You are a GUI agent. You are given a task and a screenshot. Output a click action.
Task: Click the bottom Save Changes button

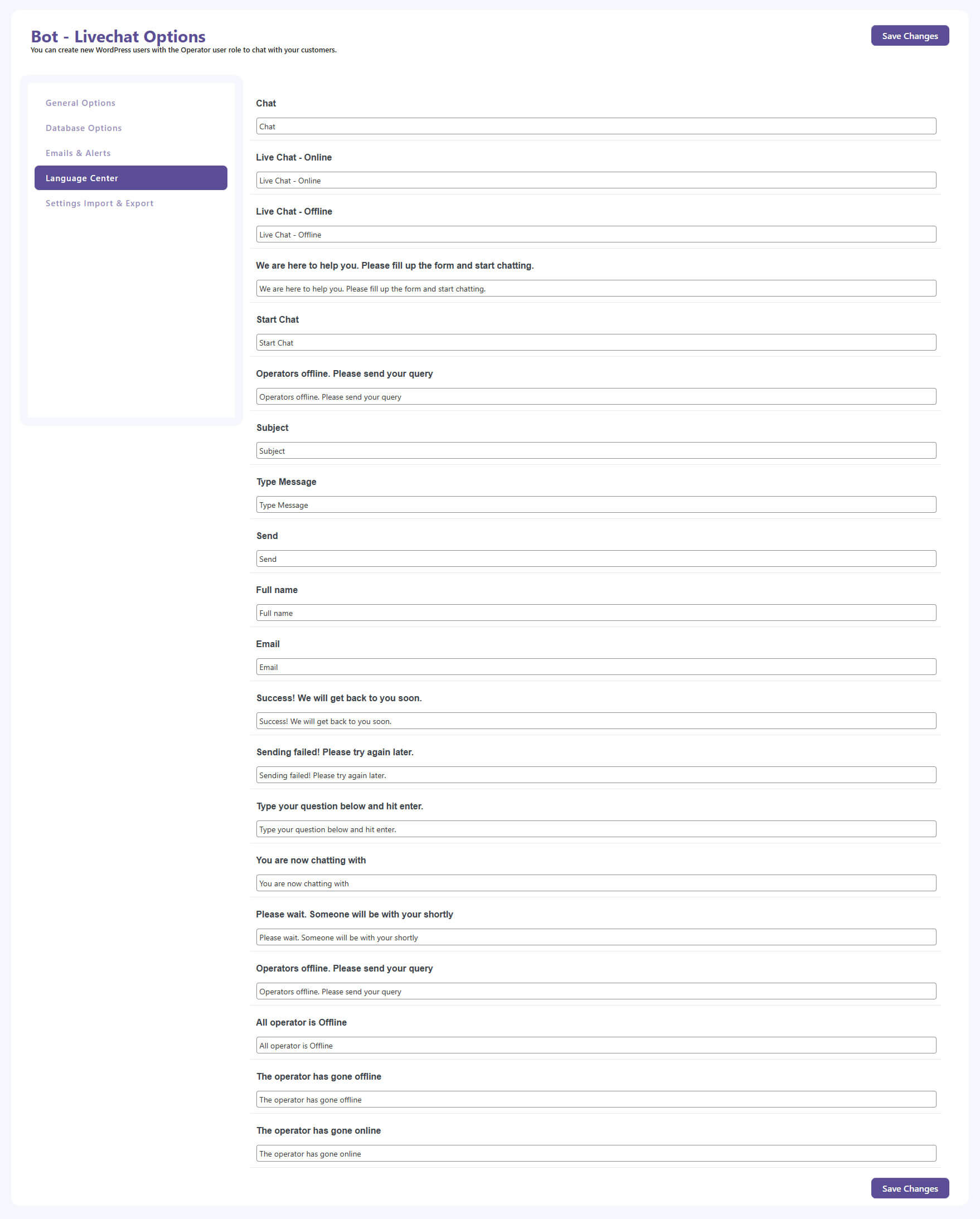point(909,1188)
